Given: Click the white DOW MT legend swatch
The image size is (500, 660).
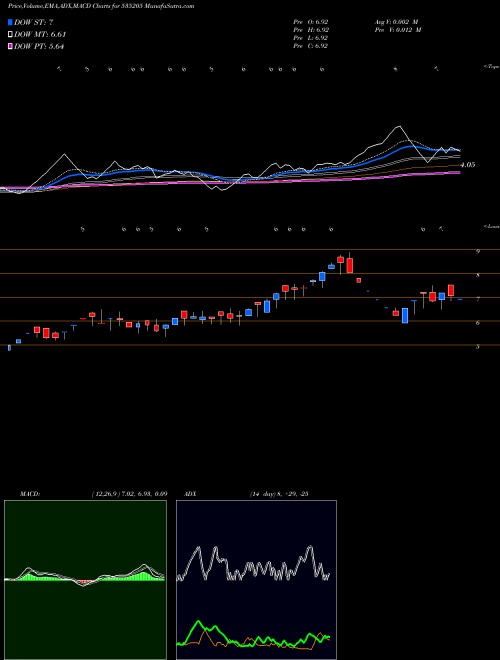Looking at the screenshot, I should coord(10,35).
